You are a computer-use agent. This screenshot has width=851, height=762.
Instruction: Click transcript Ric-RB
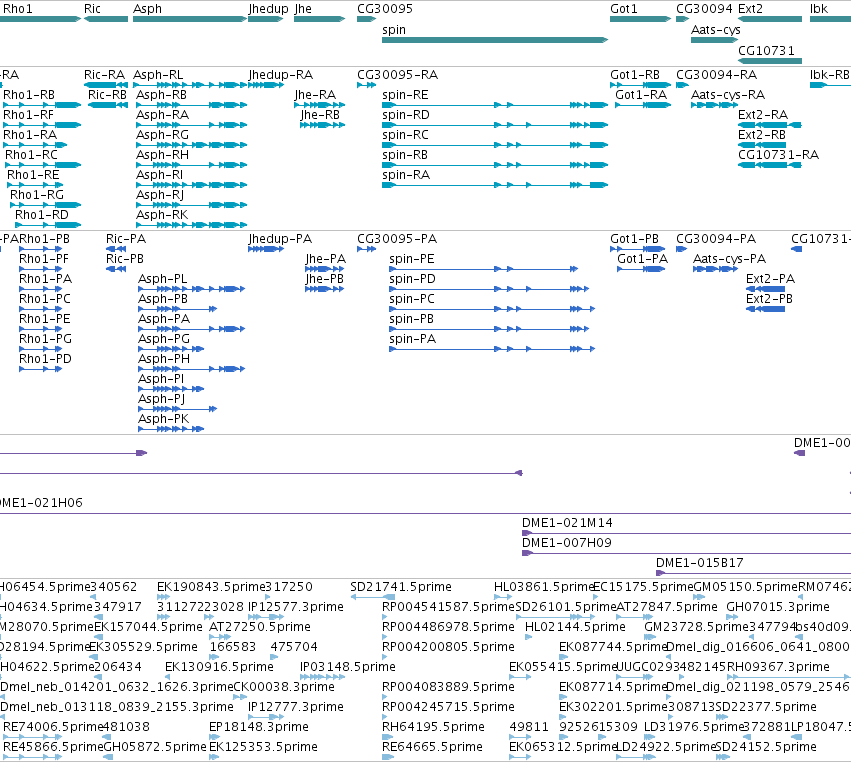tap(107, 95)
